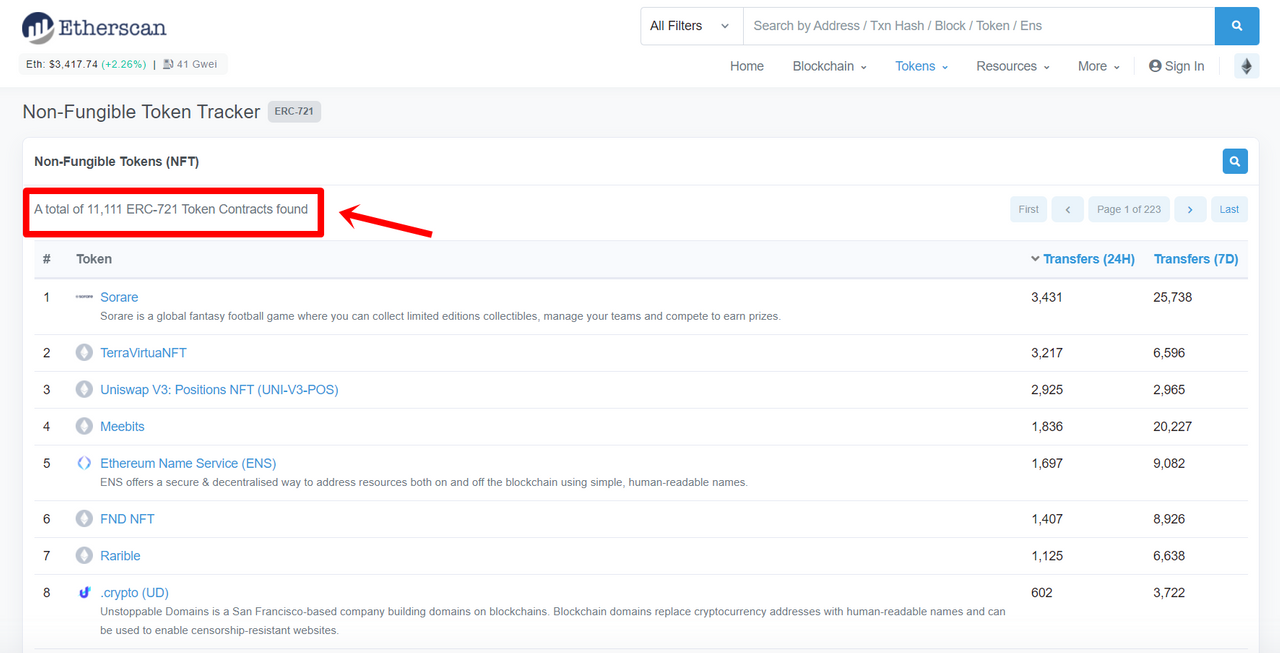Click the Sorare token logo

(84, 297)
